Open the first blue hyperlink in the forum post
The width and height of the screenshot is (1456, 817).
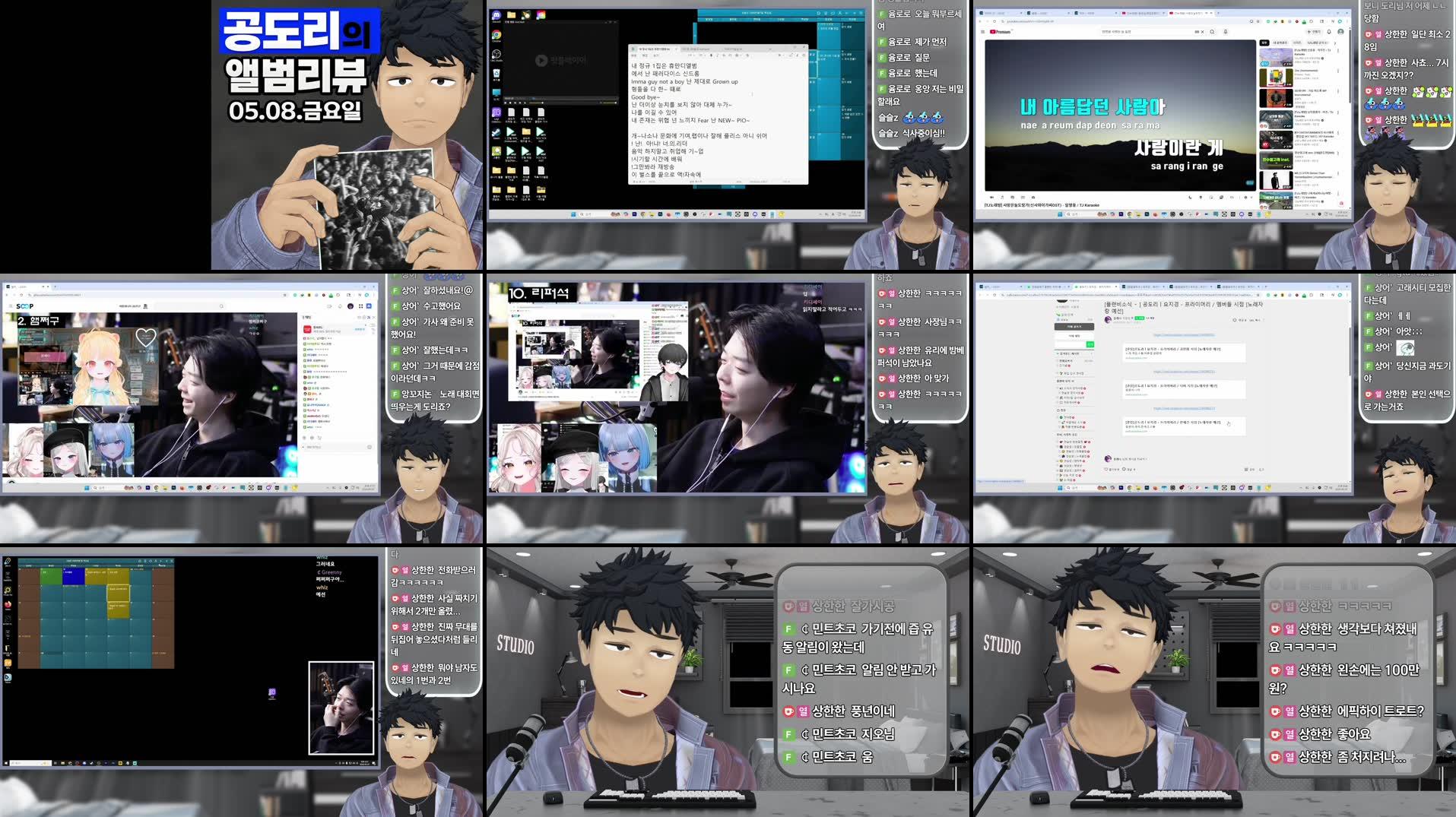point(1184,334)
